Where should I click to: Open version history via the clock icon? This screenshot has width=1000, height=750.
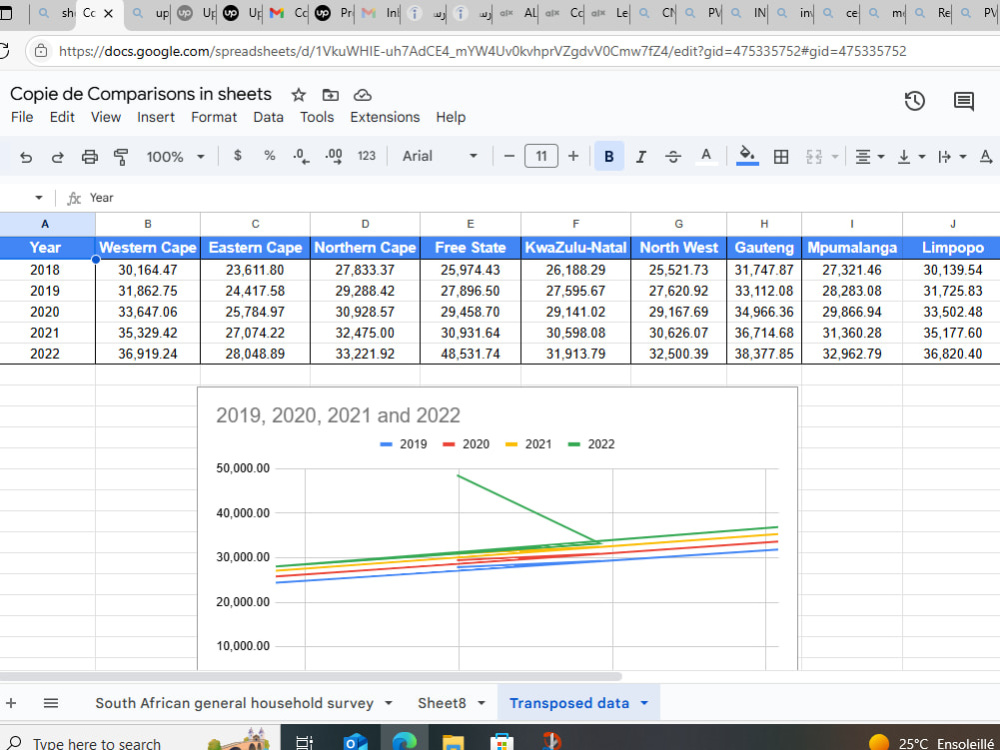[x=913, y=100]
